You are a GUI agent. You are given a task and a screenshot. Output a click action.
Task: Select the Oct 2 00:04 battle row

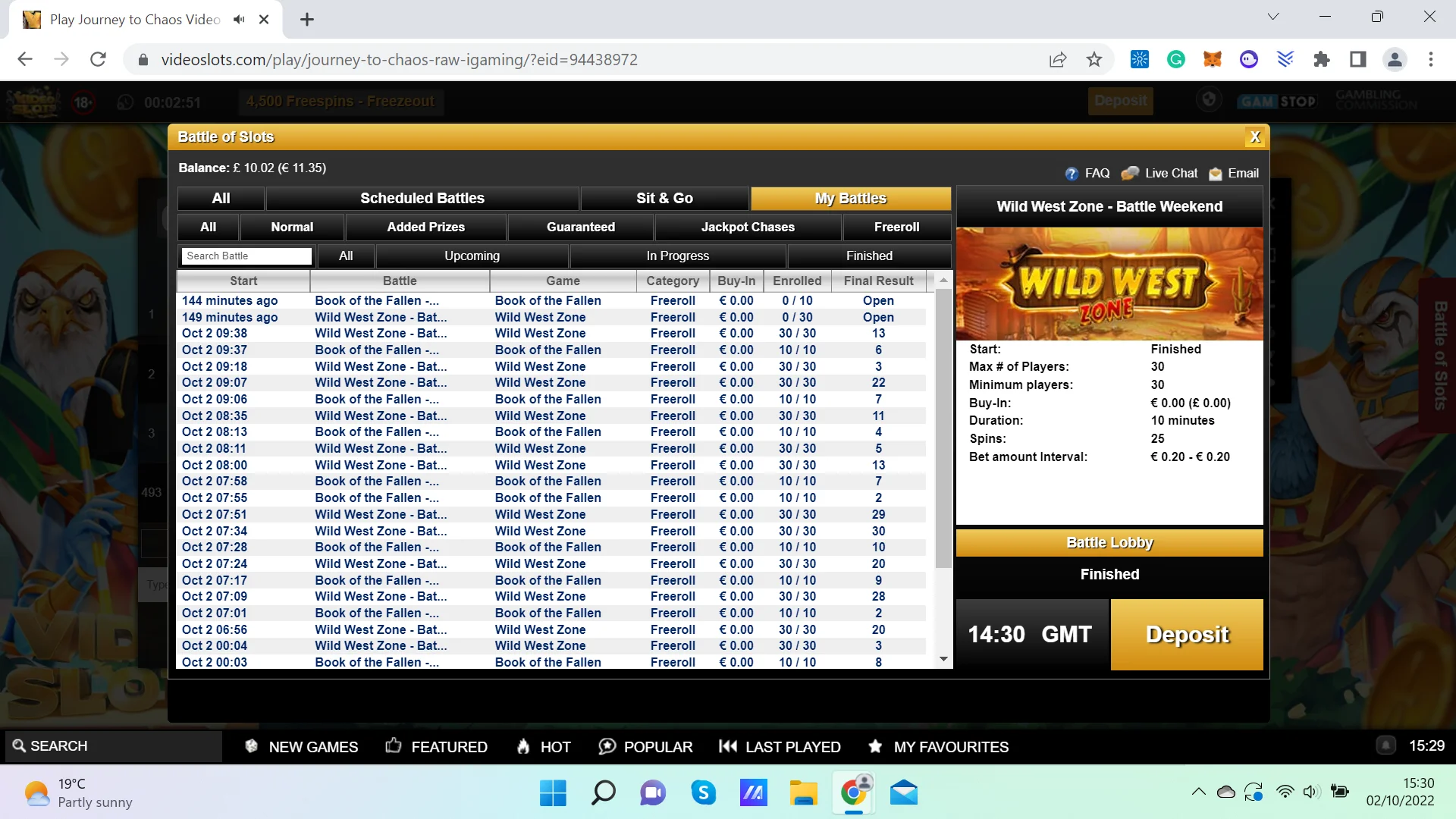551,646
